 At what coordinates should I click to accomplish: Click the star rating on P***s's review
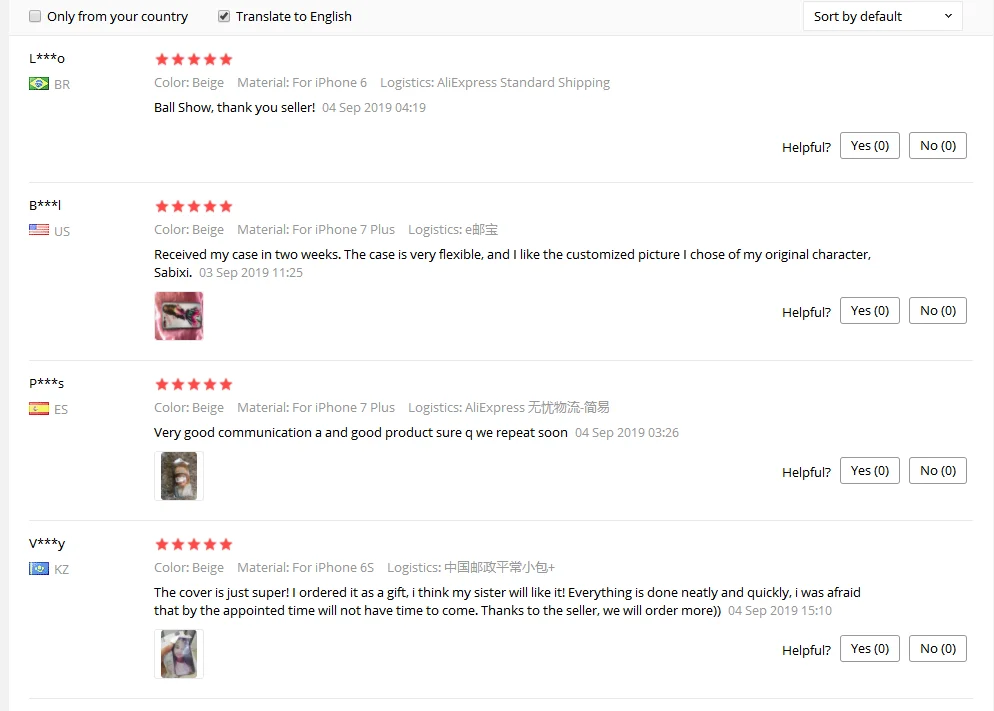[x=194, y=385]
